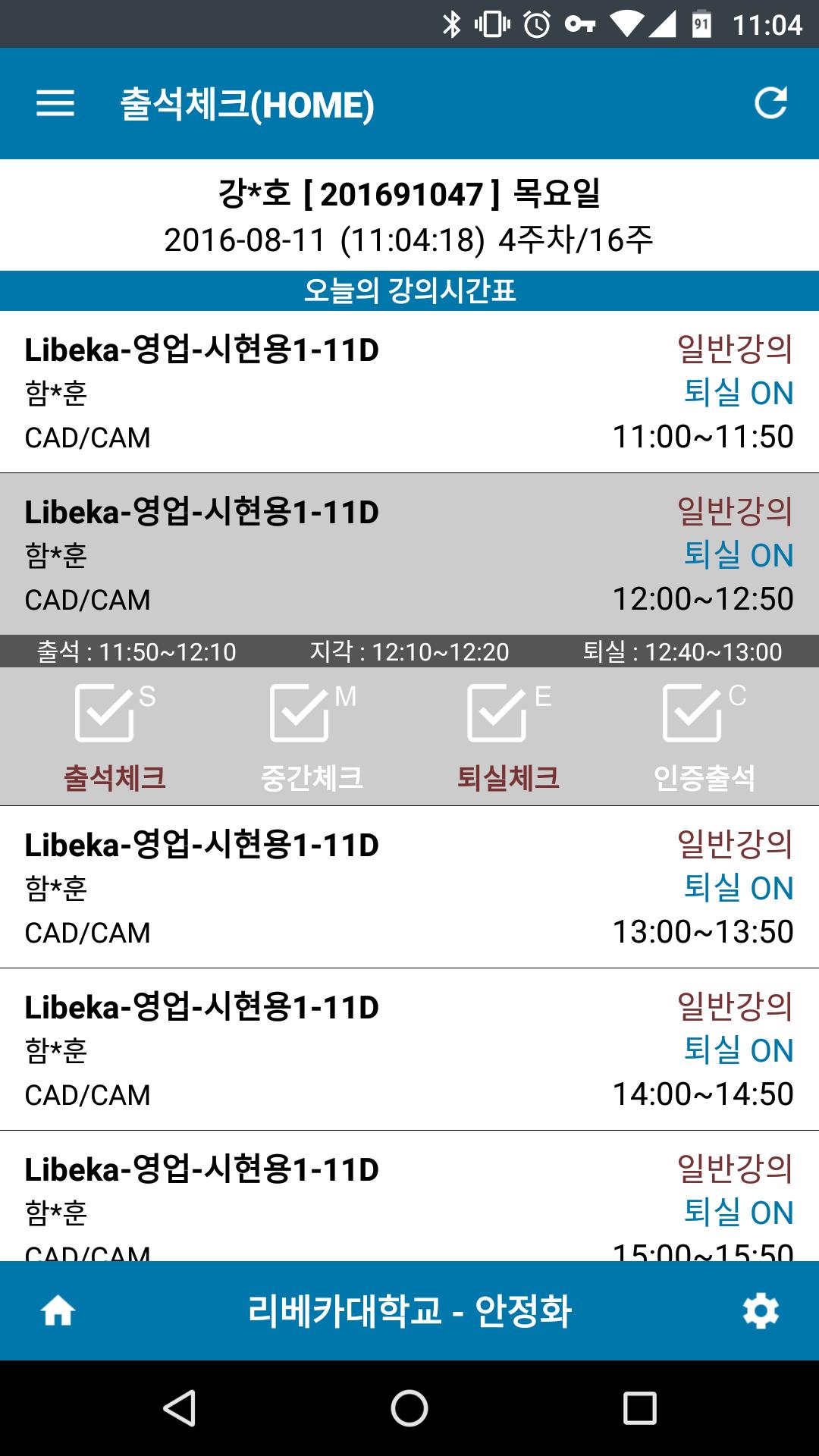Collapse the 12:00~12:50 lecture row
The image size is (819, 1456).
coord(409,554)
